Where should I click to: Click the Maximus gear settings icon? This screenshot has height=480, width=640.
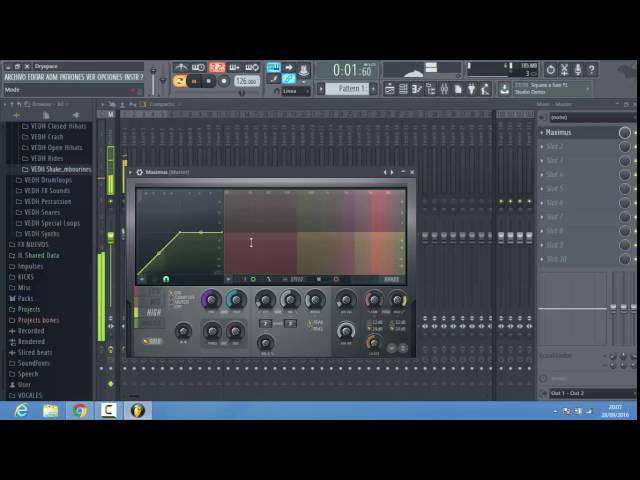click(x=140, y=172)
